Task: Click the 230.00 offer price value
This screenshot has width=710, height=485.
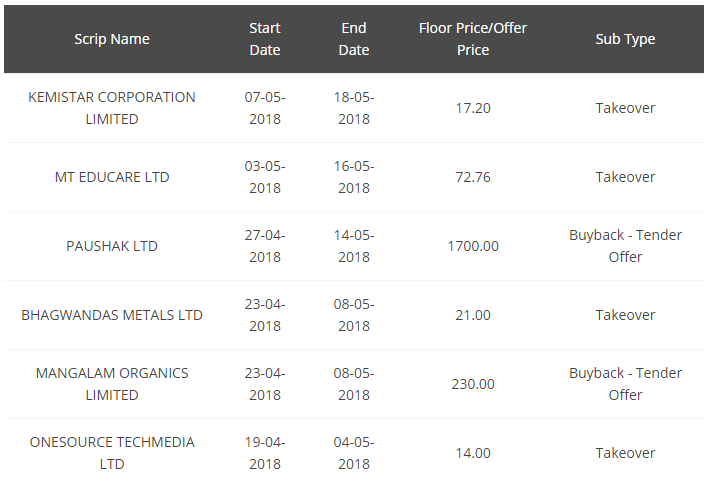Action: 473,384
